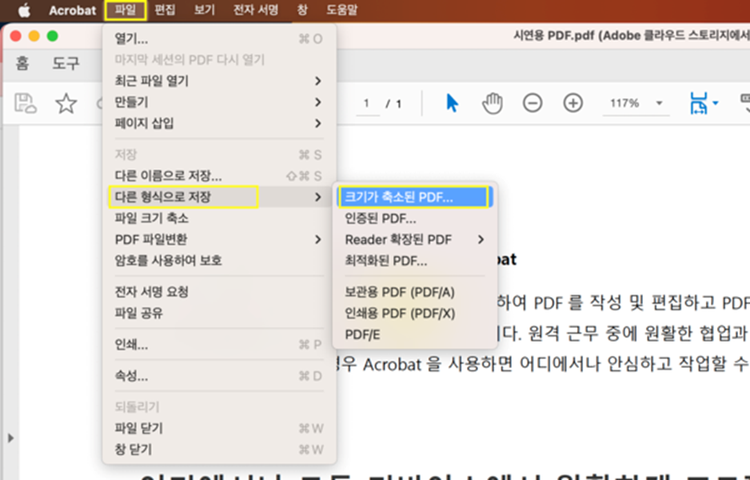Open the 다른 형식으로 저장 submenu

point(219,197)
